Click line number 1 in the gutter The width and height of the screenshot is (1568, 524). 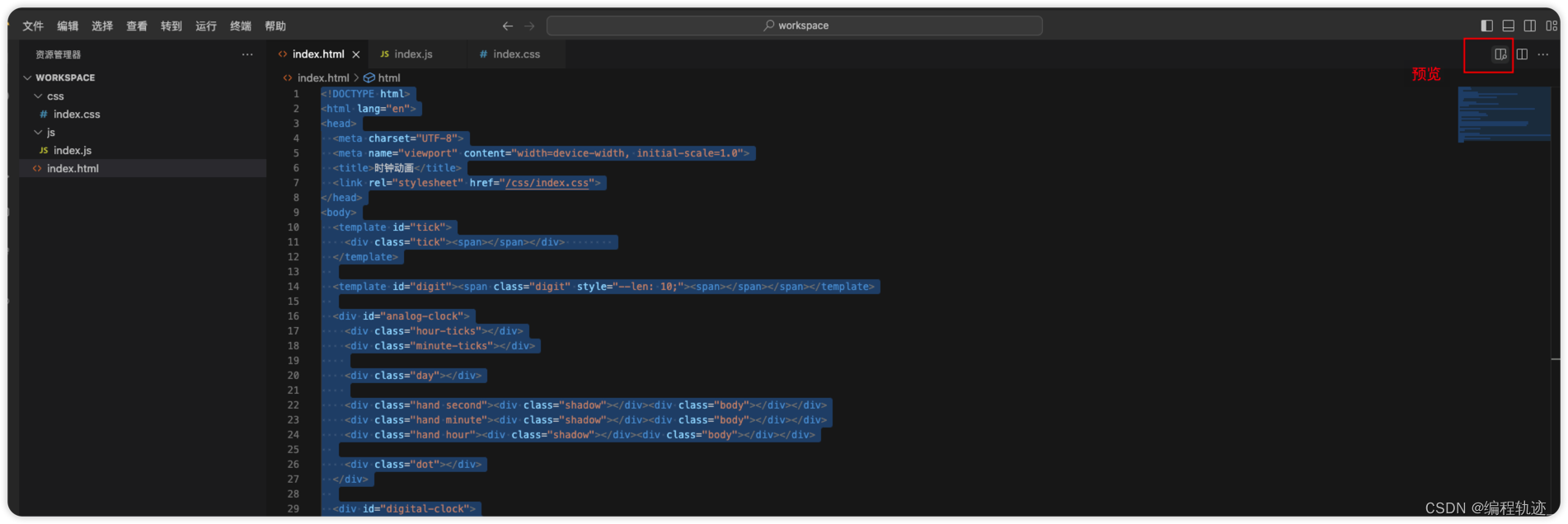click(296, 94)
